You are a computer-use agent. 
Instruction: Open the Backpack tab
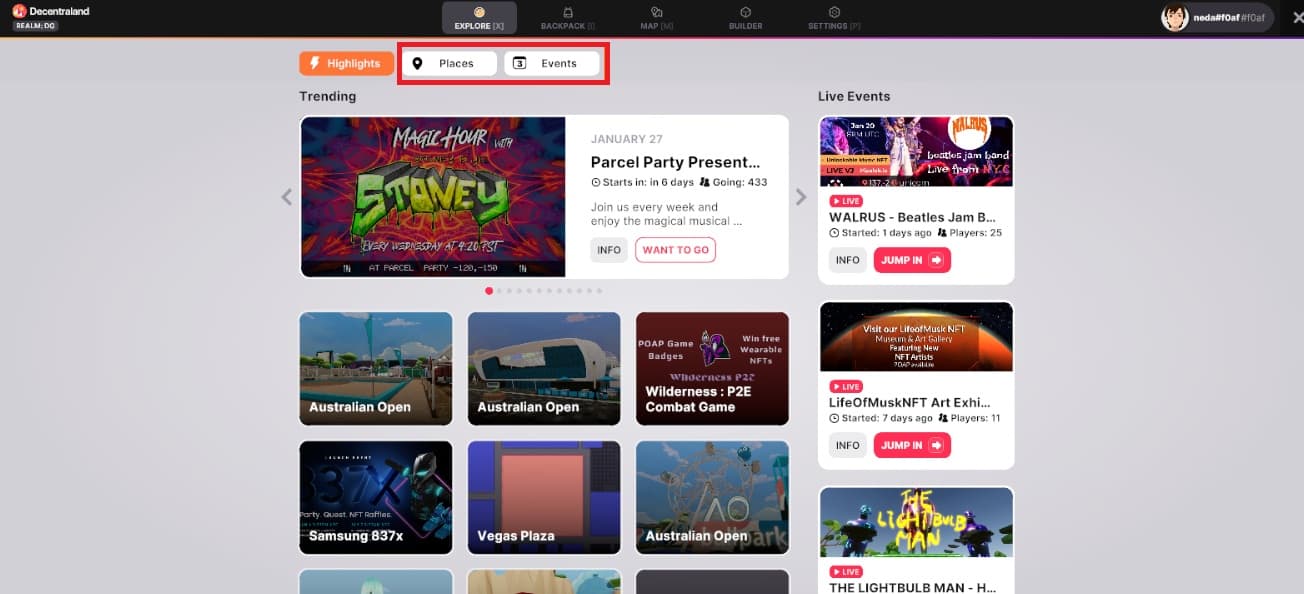pos(567,17)
